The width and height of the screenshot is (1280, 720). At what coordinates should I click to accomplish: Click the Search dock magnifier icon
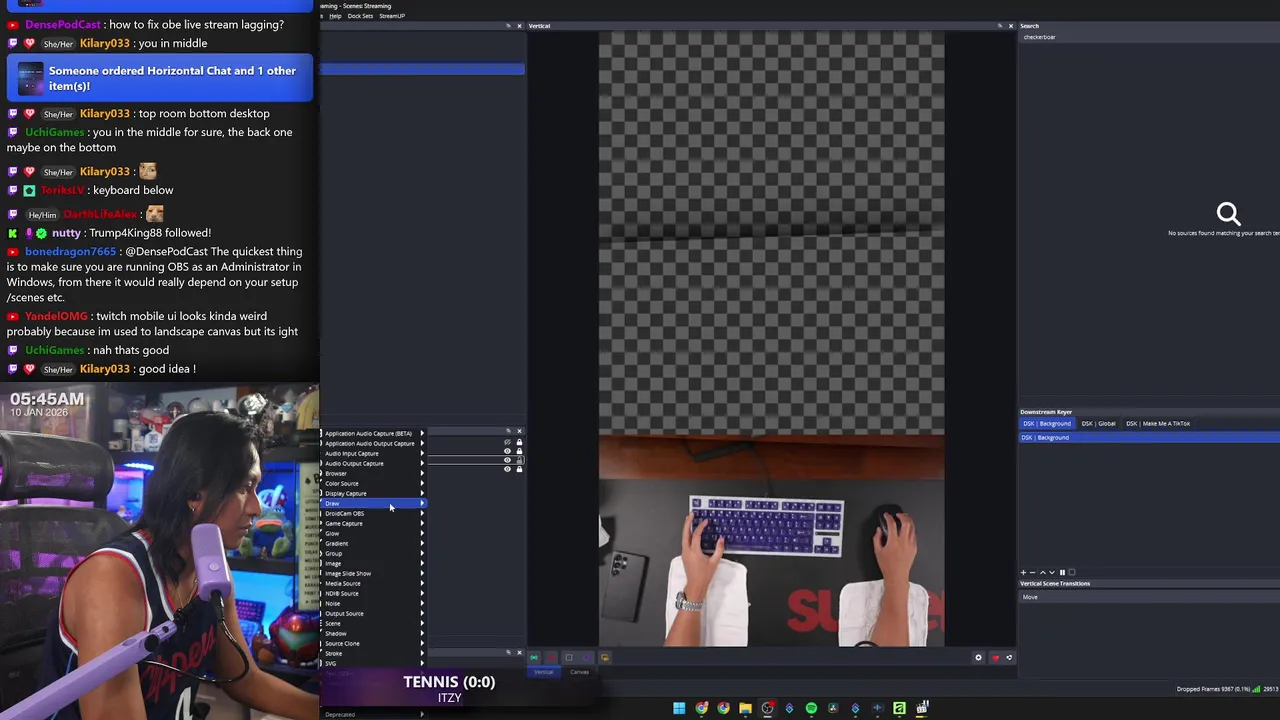1228,213
